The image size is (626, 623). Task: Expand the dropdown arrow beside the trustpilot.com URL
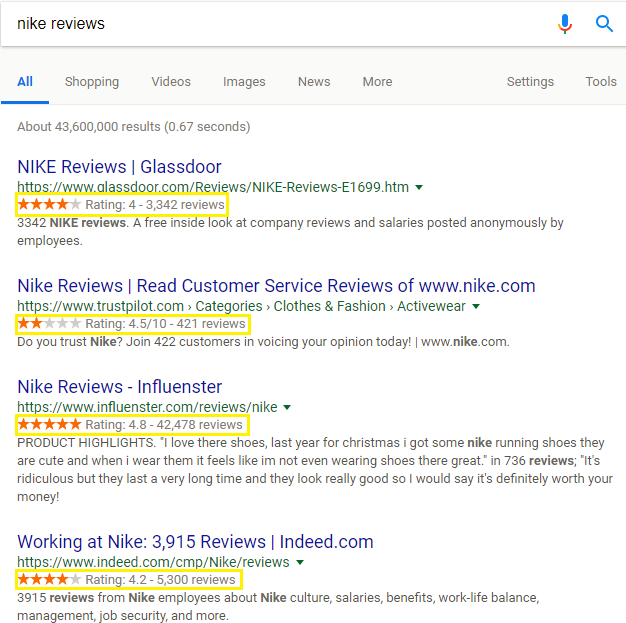[475, 306]
